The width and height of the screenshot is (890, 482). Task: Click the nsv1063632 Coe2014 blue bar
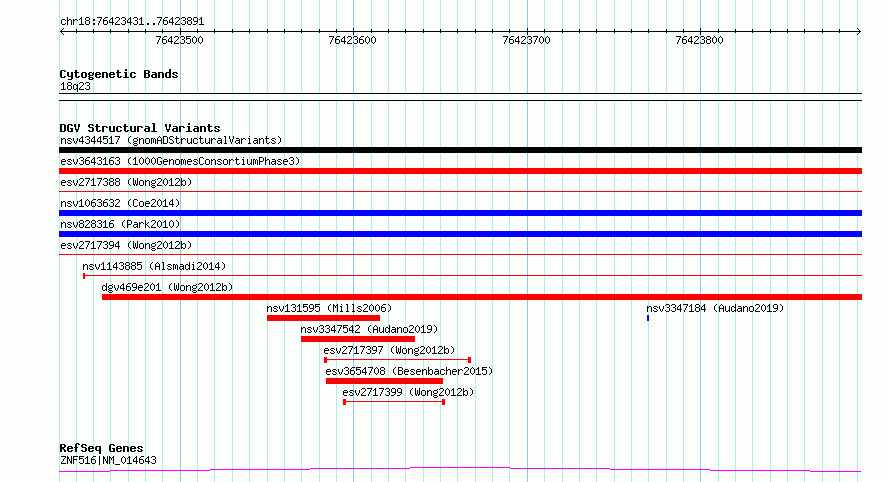(460, 213)
